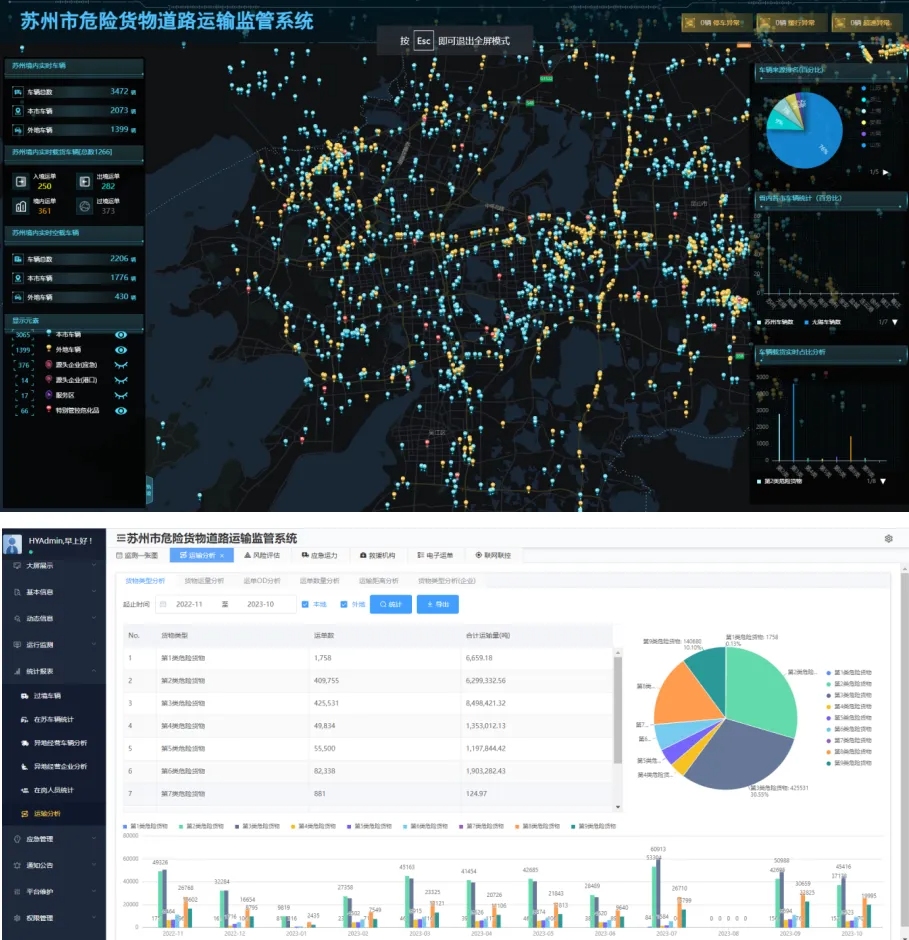Click hamburger menu icon beside system title
The width and height of the screenshot is (909, 940).
(x=120, y=539)
